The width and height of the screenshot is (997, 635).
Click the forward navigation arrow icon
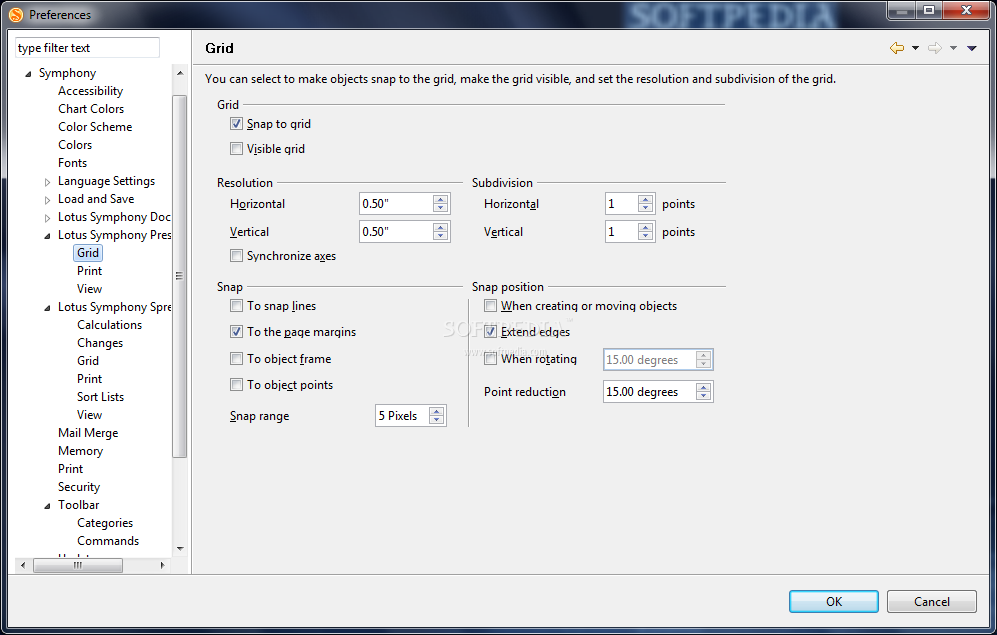point(935,48)
